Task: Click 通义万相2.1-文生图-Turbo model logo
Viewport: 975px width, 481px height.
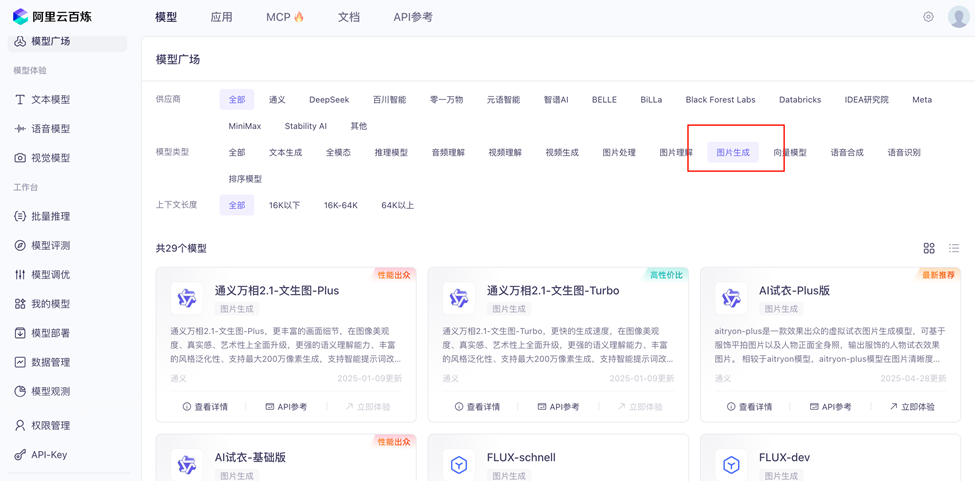Action: pos(459,298)
